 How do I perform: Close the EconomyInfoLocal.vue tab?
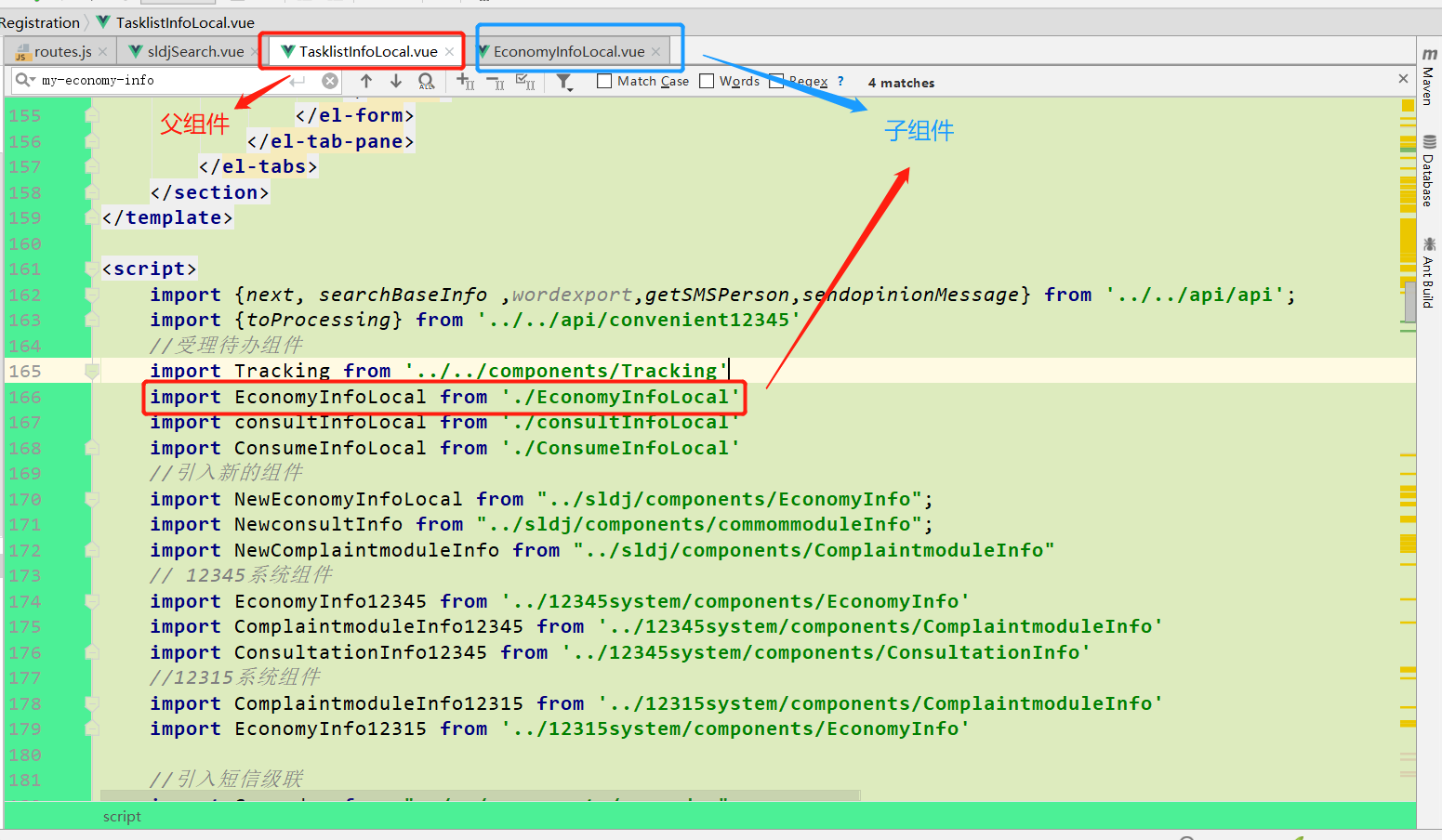pyautogui.click(x=655, y=52)
